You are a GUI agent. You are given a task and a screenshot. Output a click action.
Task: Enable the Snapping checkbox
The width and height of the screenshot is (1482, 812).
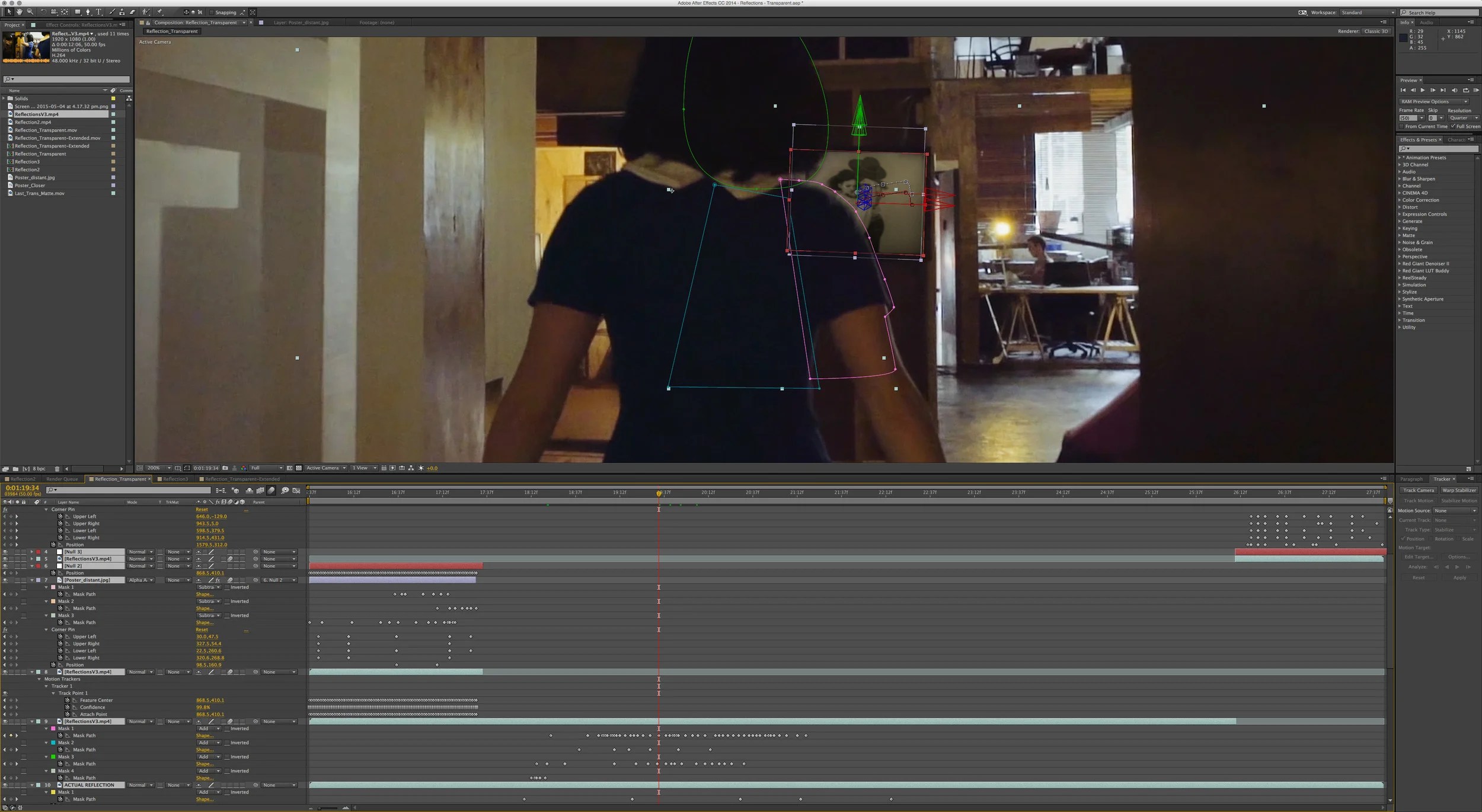212,12
